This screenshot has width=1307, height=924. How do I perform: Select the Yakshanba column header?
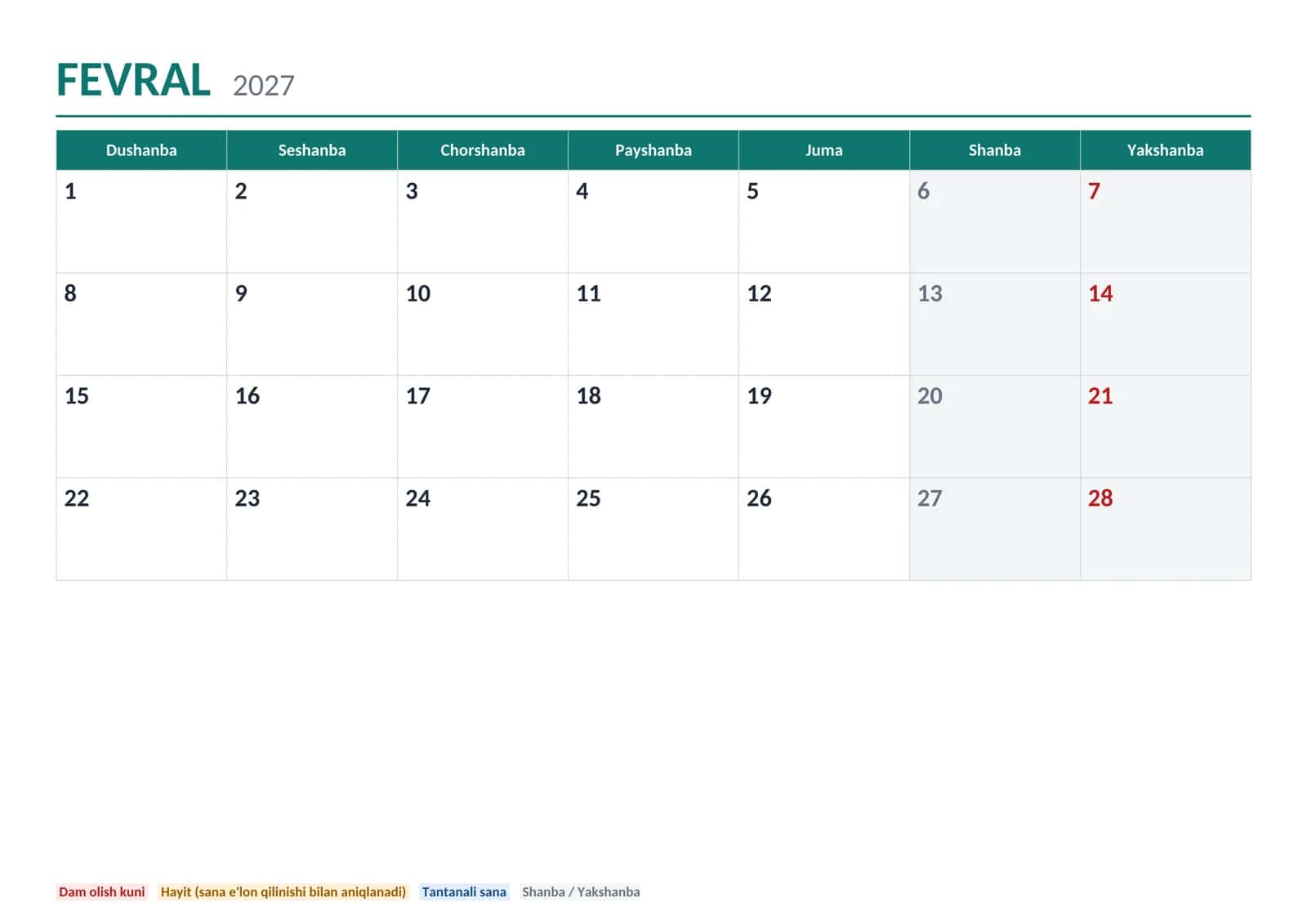1166,150
